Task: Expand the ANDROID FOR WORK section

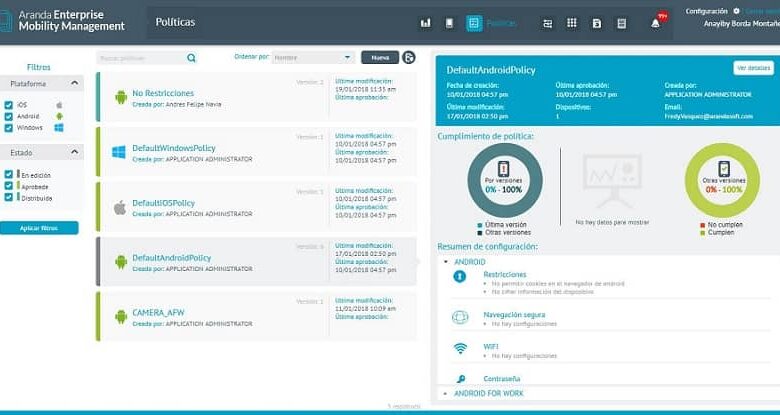Action: (445, 394)
